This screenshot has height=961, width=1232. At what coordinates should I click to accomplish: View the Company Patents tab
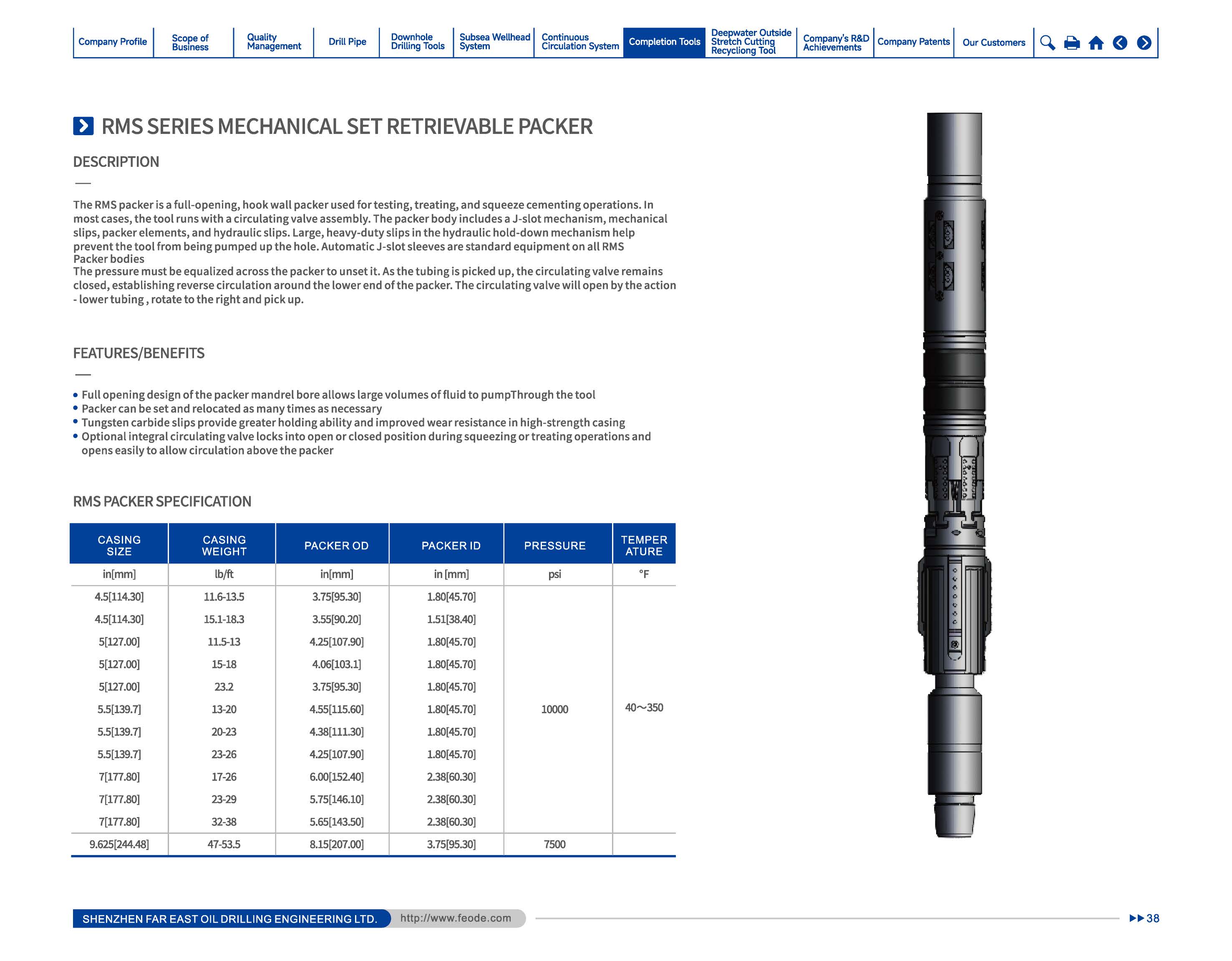pos(914,42)
